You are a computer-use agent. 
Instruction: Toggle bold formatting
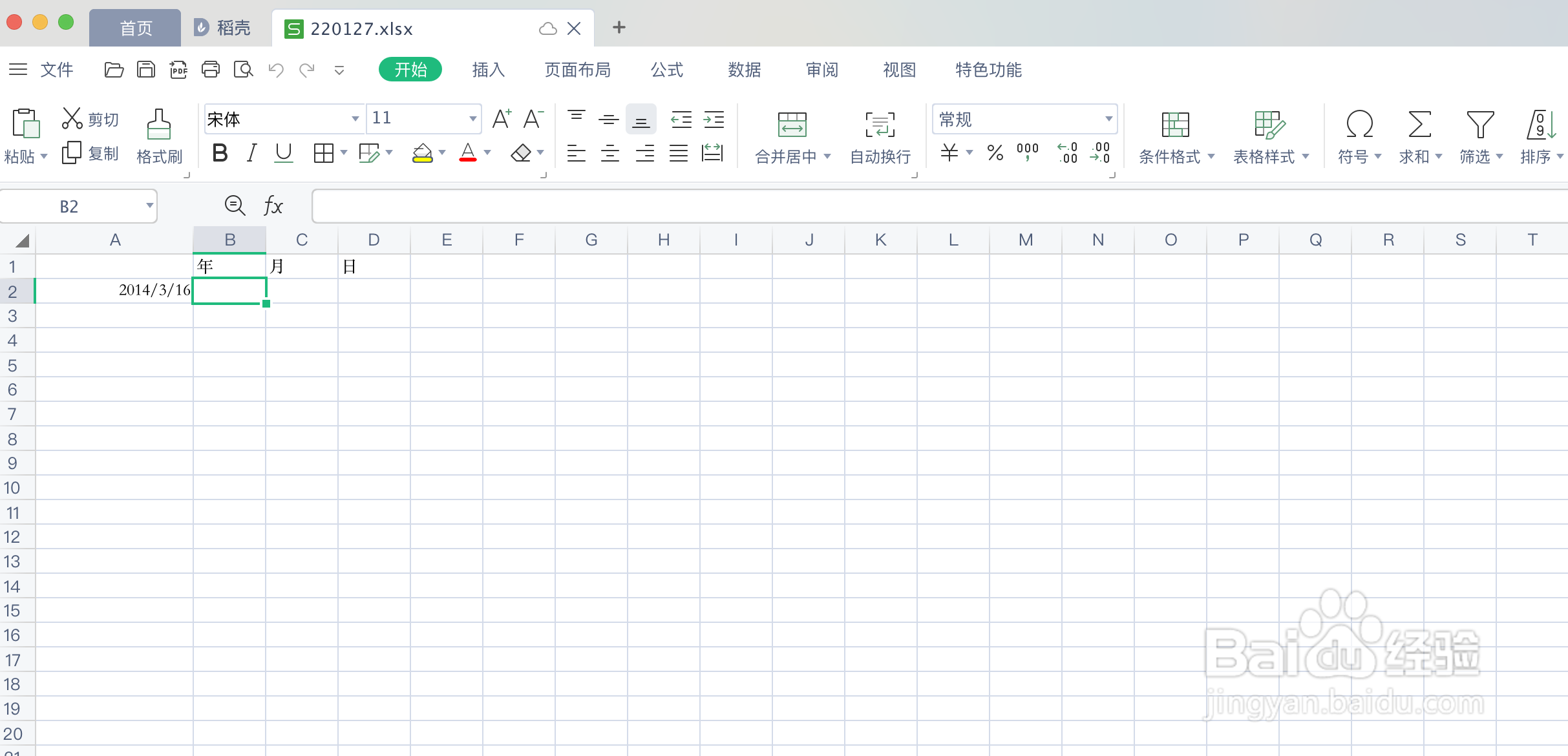click(x=220, y=153)
